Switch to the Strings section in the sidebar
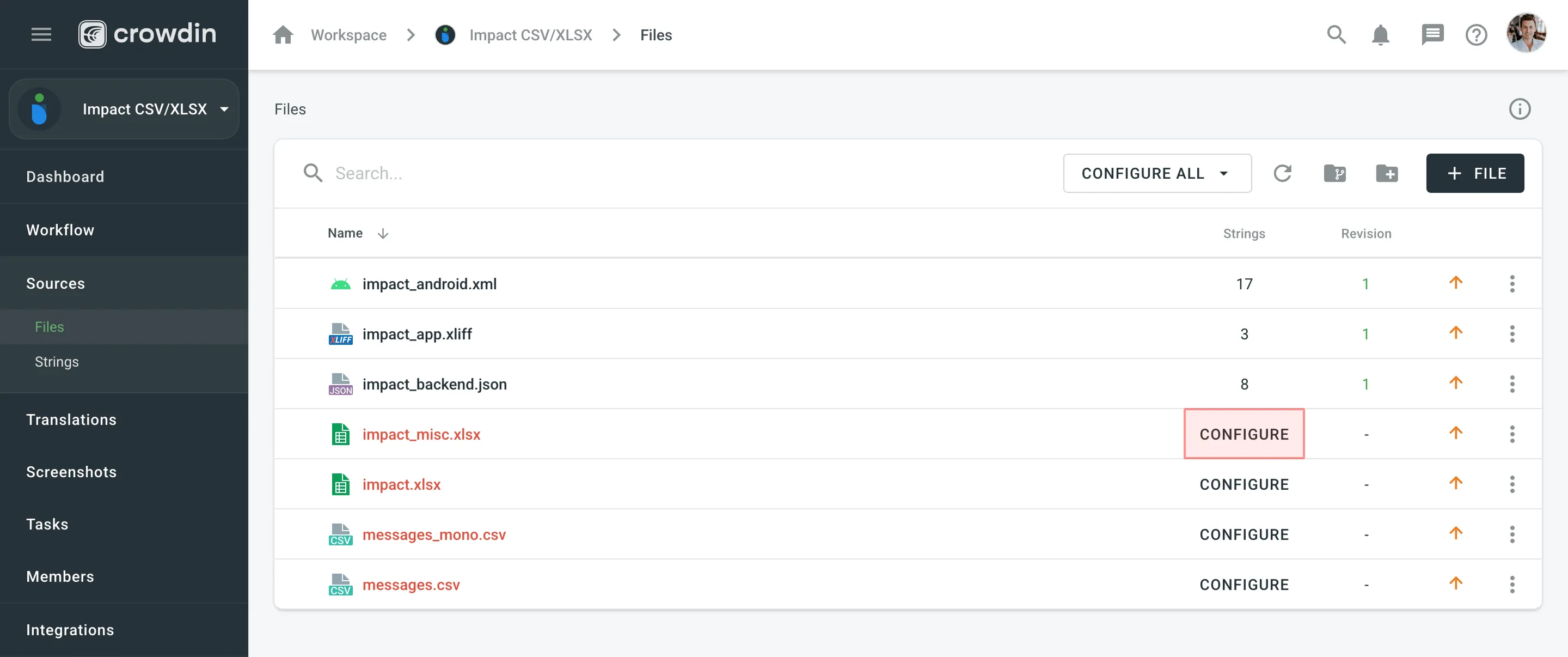The width and height of the screenshot is (1568, 657). [x=56, y=361]
